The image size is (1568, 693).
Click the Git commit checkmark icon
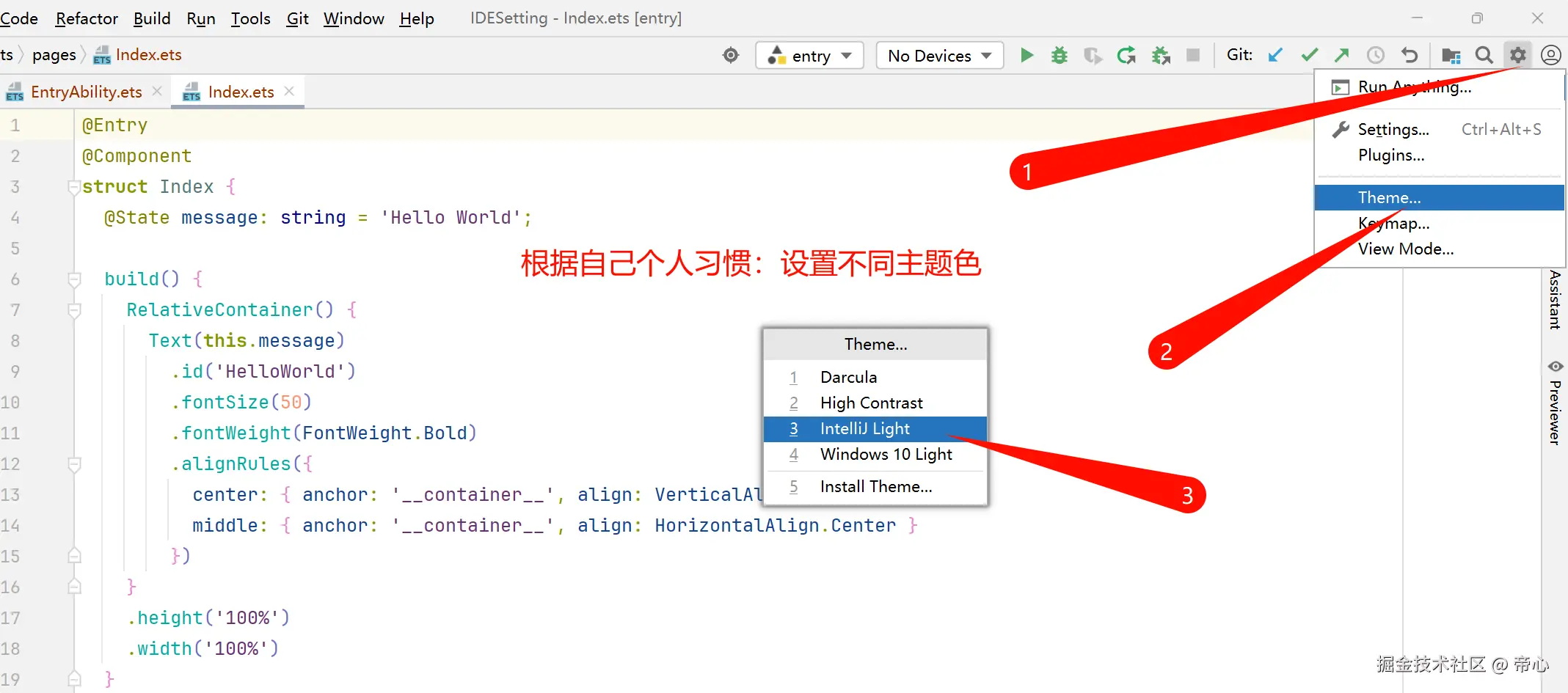pyautogui.click(x=1309, y=55)
